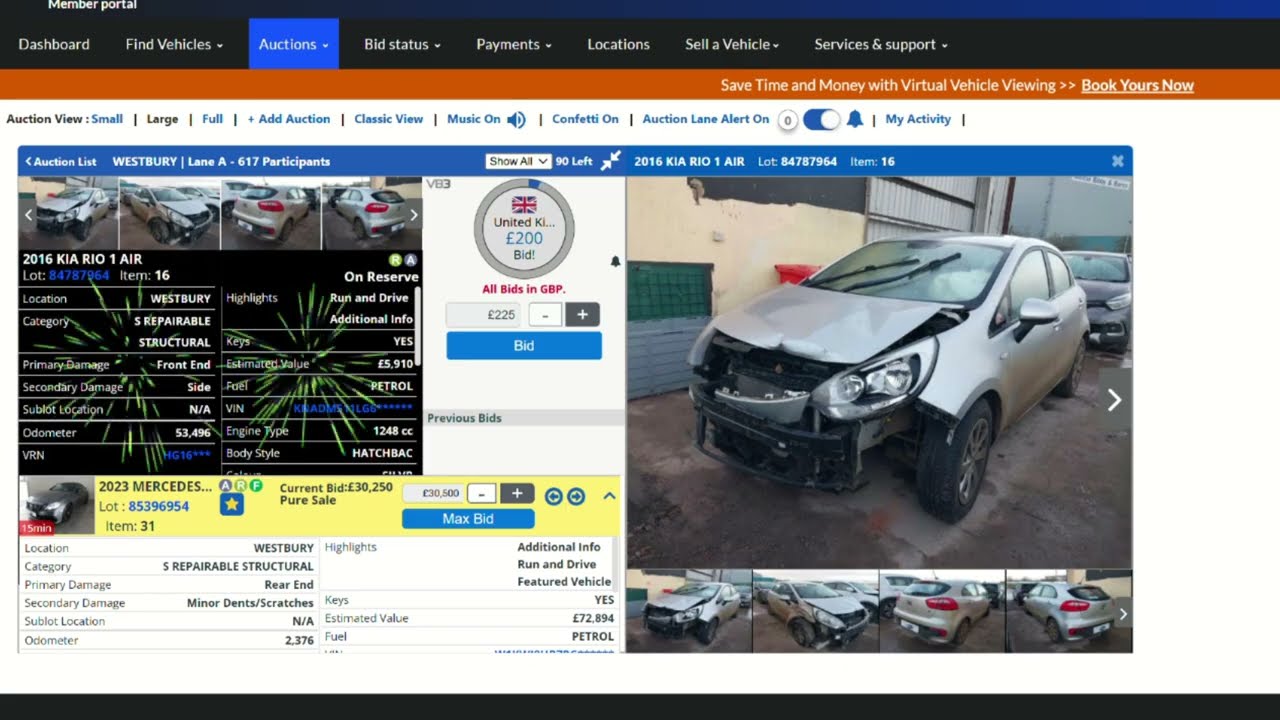The image size is (1280, 720).
Task: Go back to Auction List
Action: tap(61, 161)
